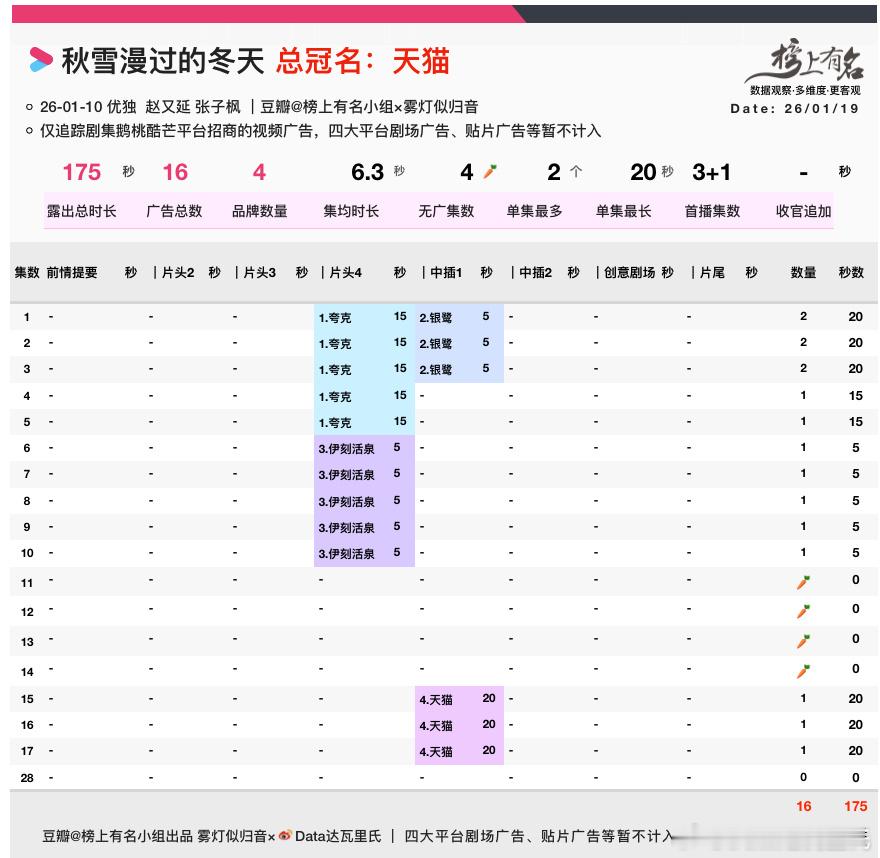Click the carrot icon in episode 12 row
880x858 pixels.
coord(803,611)
